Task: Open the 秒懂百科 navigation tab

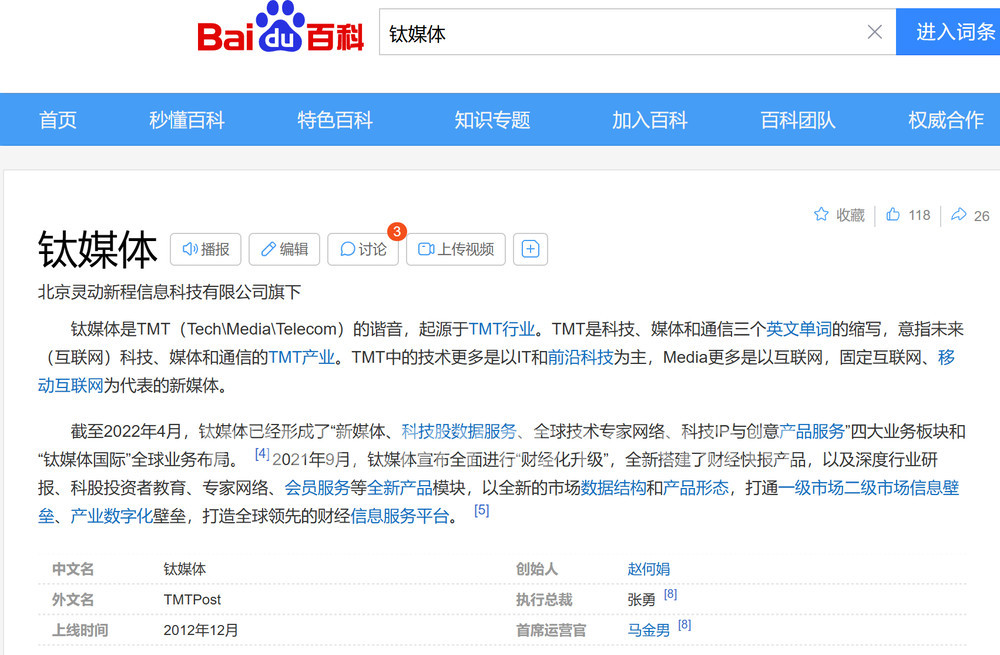Action: pos(187,120)
